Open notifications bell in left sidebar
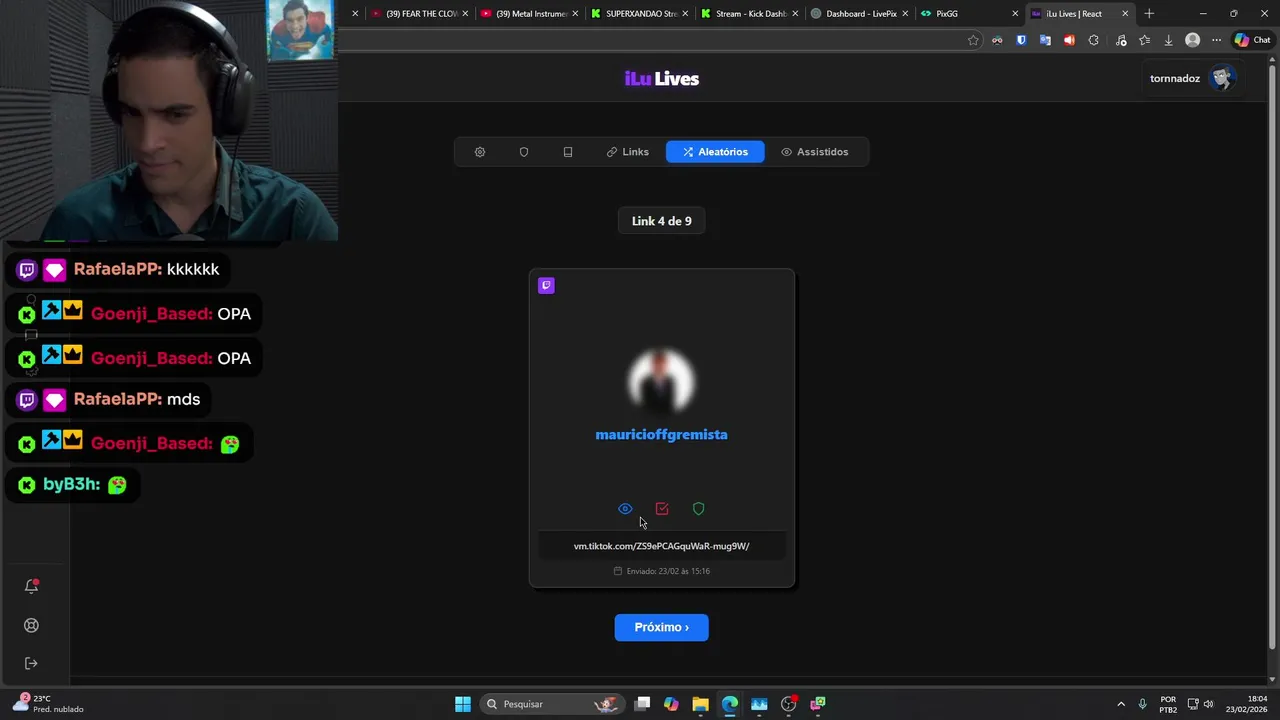Viewport: 1280px width, 720px height. pyautogui.click(x=31, y=586)
